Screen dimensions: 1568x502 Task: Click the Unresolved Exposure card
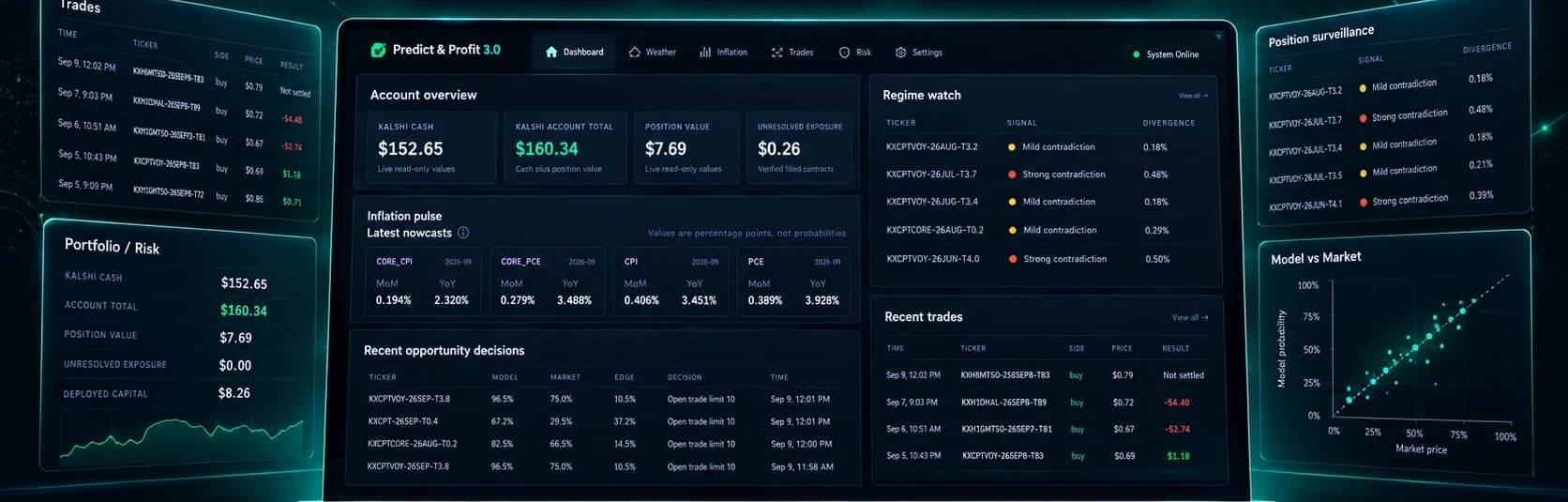(799, 147)
